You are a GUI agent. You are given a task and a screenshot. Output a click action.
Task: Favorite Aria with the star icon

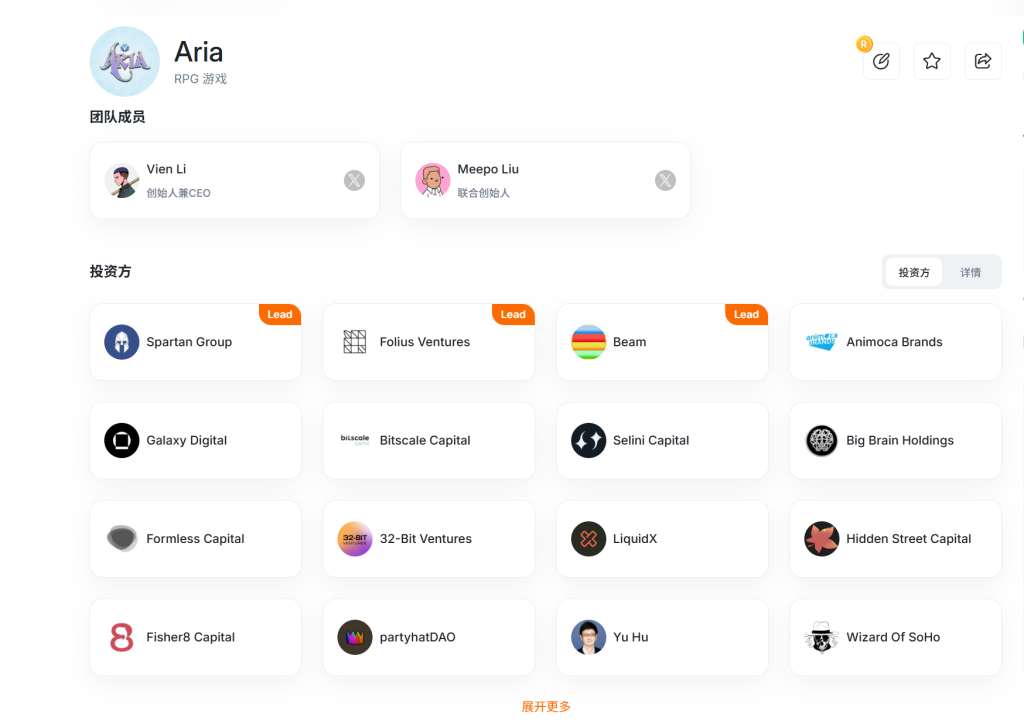[932, 61]
